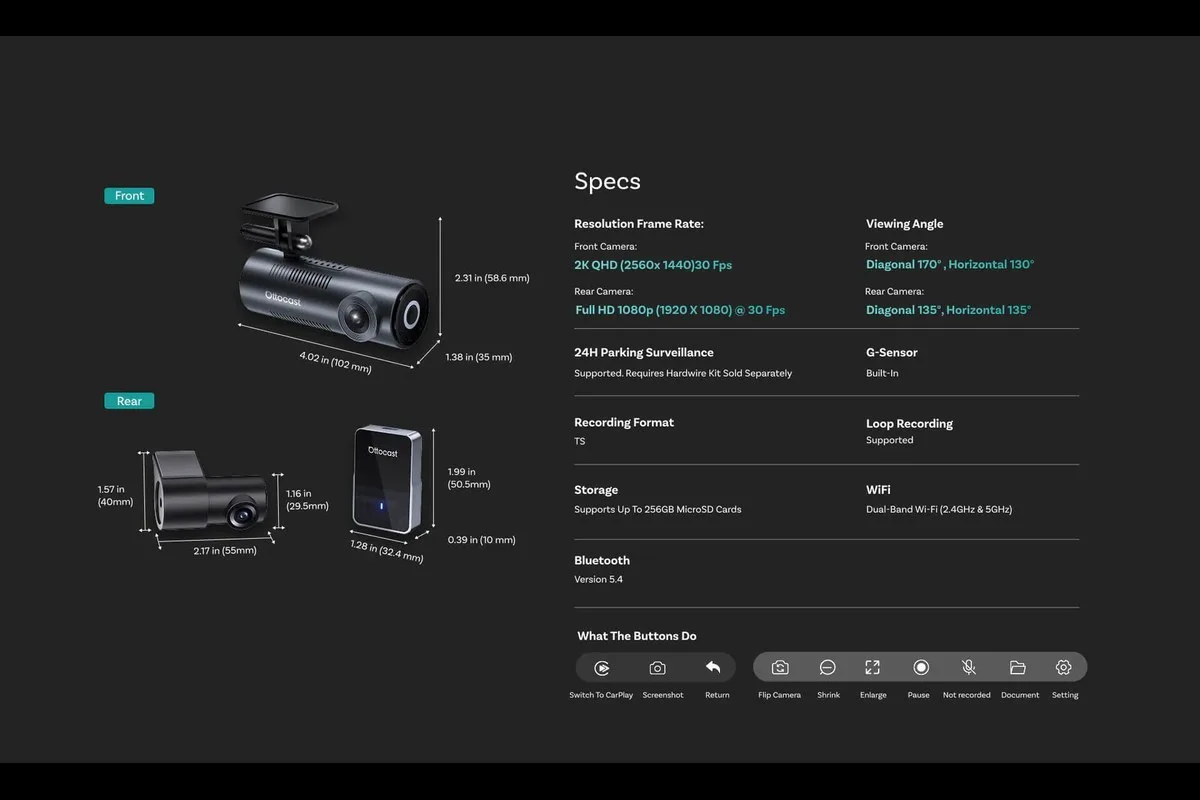Click 'Supported. Requires Hardwire Kit Sold Separately'
Image resolution: width=1200 pixels, height=800 pixels.
click(683, 373)
